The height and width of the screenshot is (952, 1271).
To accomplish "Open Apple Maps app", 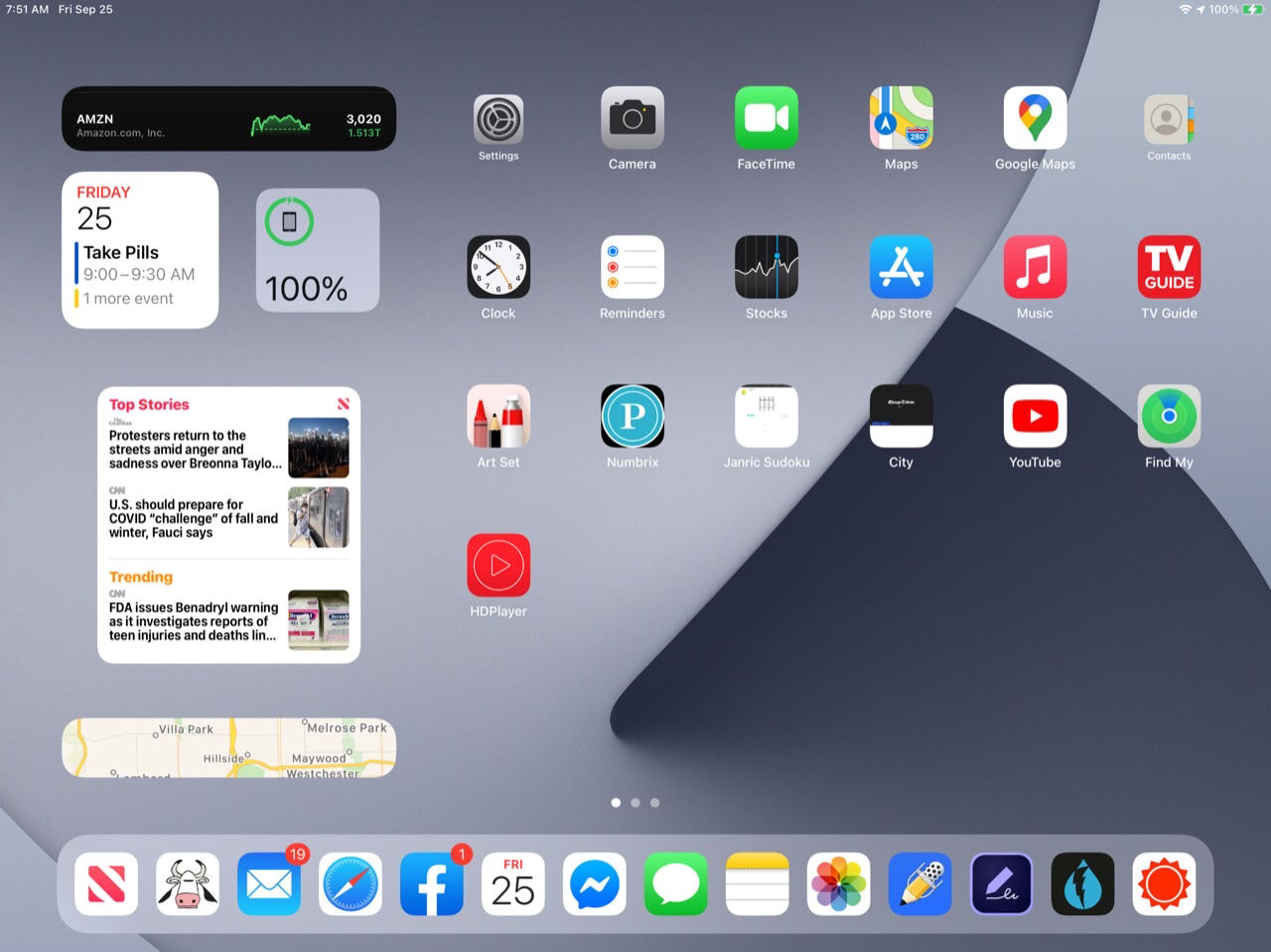I will (902, 118).
